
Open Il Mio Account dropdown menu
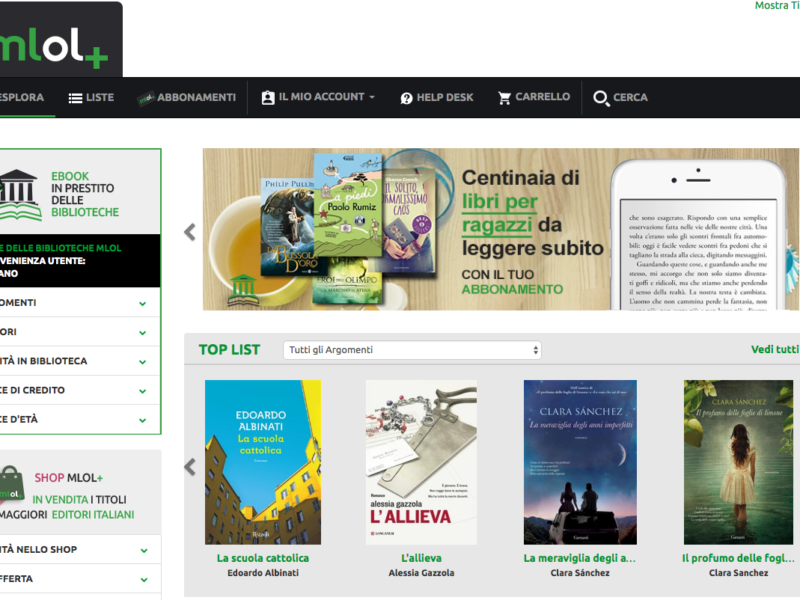pos(318,97)
